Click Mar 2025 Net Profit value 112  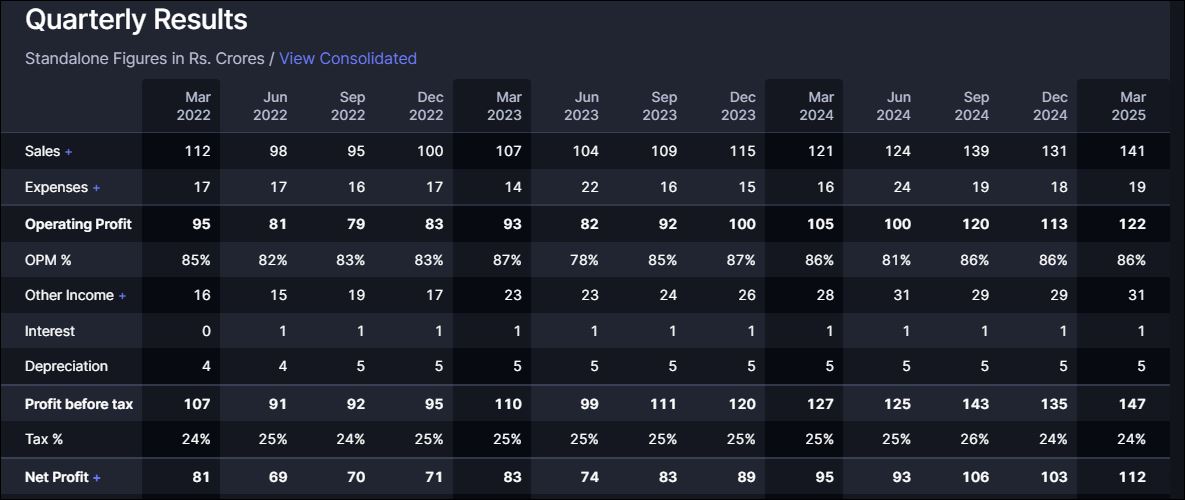click(1132, 477)
